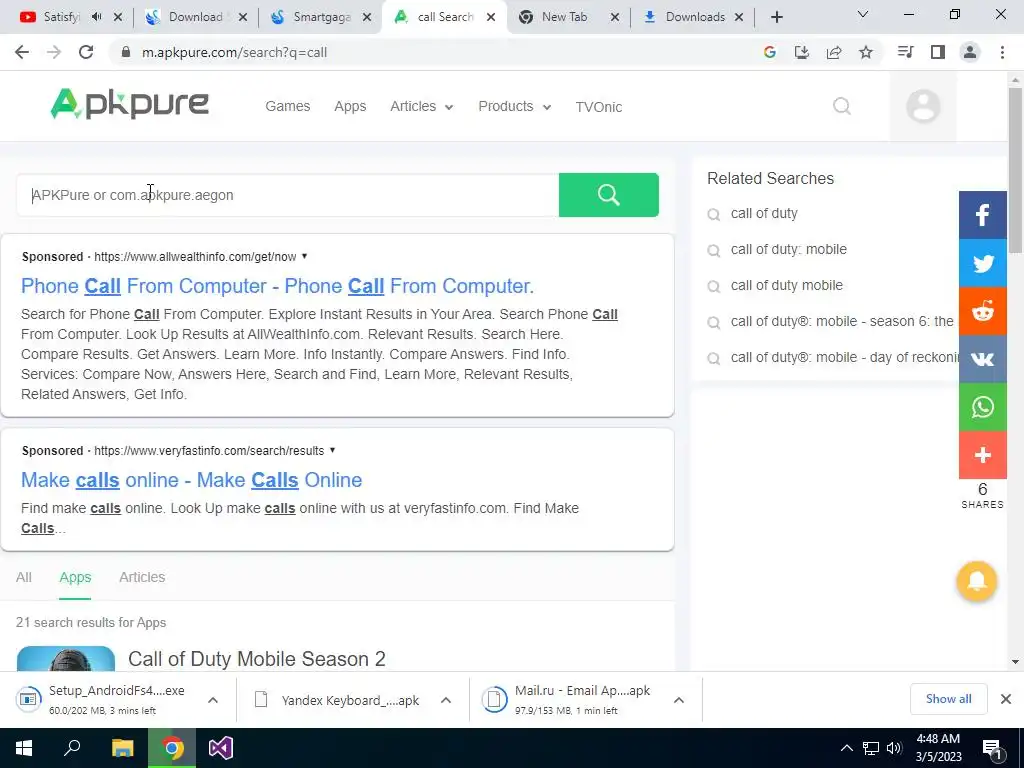Open allwealthinfo ad options arrow
Image resolution: width=1024 pixels, height=768 pixels.
pos(304,256)
